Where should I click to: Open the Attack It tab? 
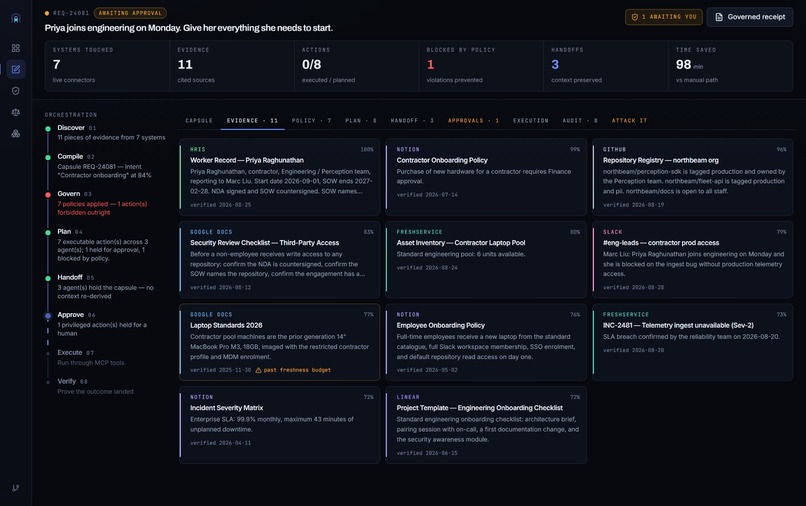click(x=629, y=121)
